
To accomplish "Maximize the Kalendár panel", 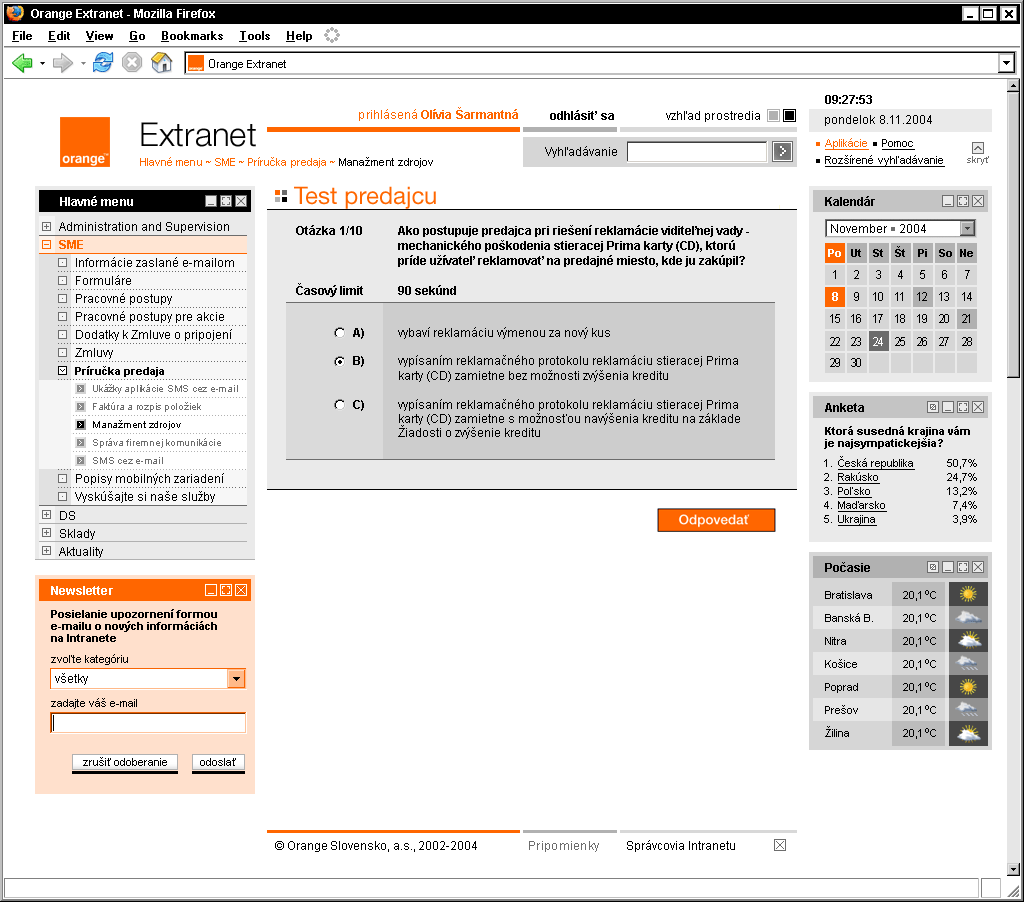I will 963,201.
